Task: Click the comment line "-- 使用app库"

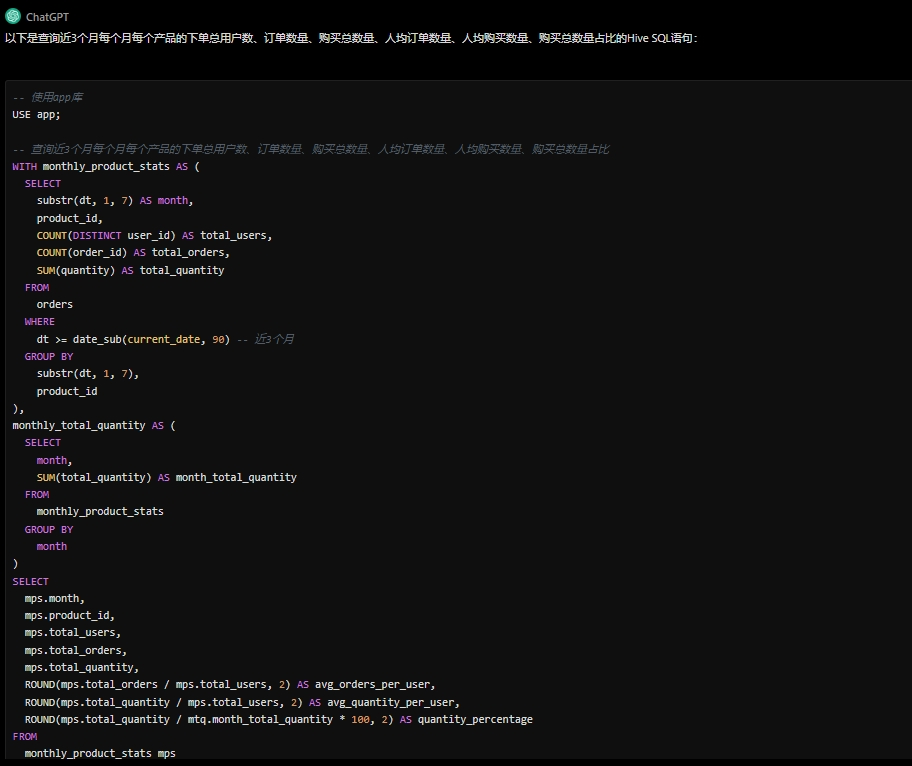Action: (x=48, y=97)
